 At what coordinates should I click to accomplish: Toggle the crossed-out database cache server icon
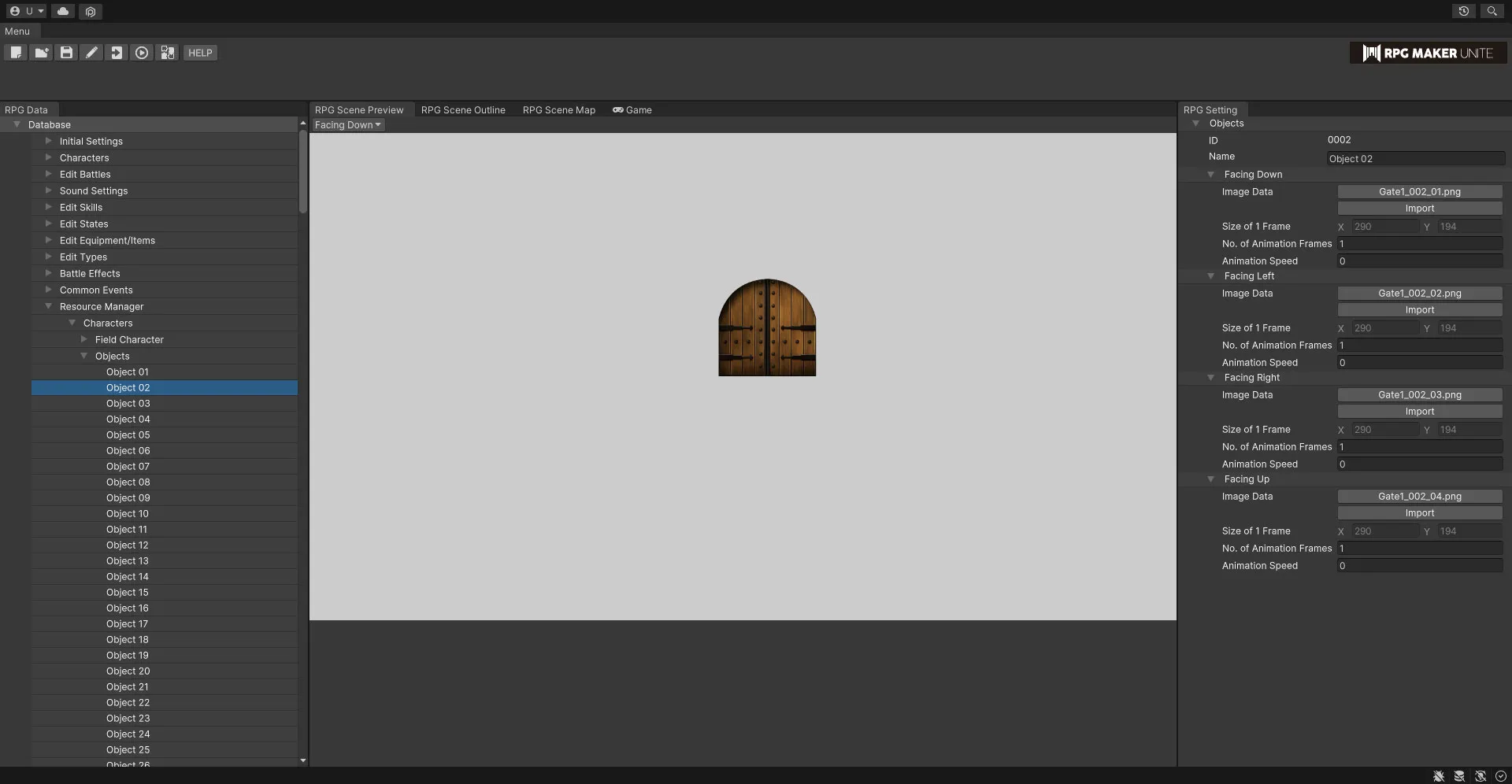click(1459, 776)
